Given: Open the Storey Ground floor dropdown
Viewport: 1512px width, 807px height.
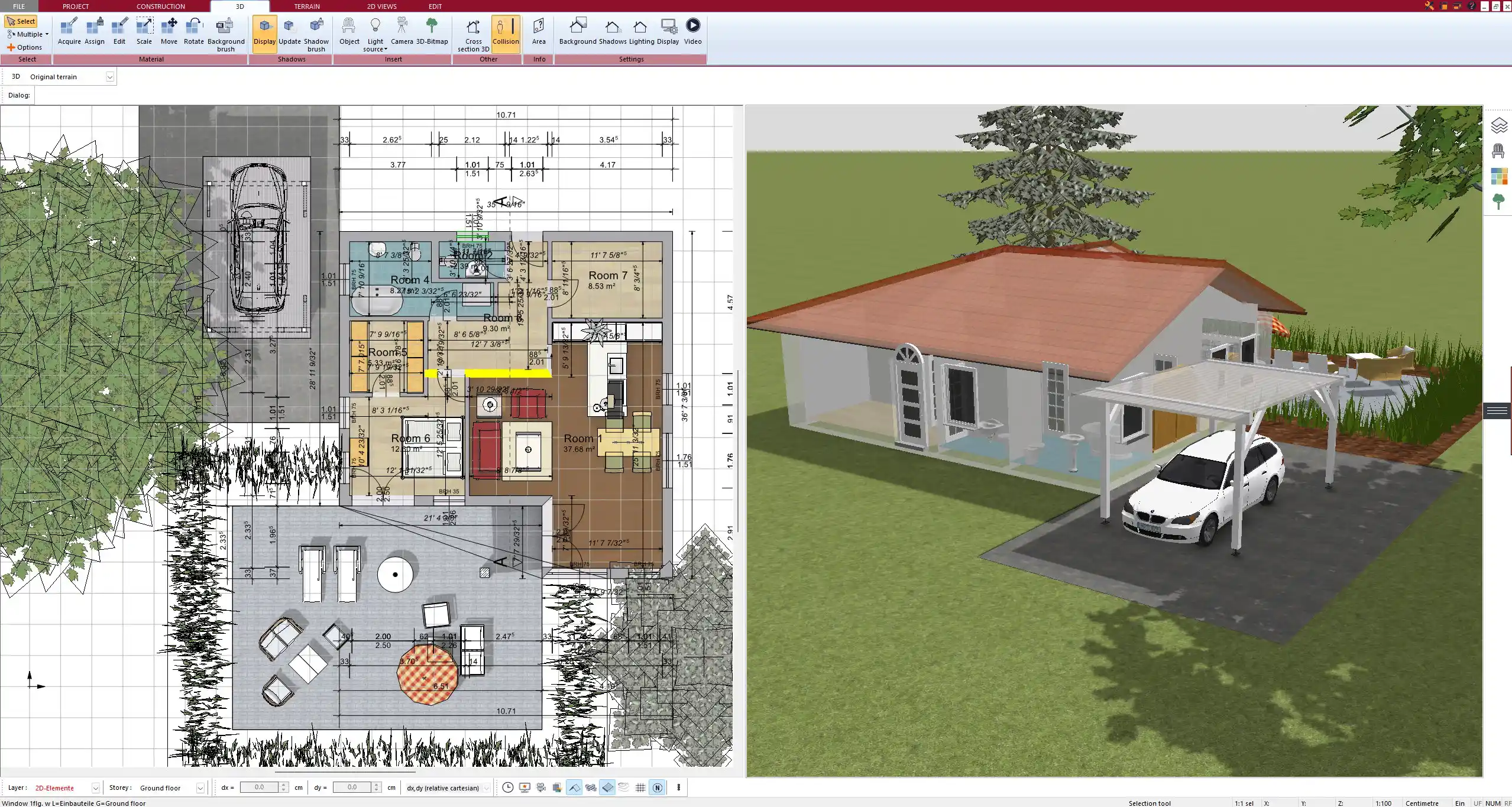Looking at the screenshot, I should [200, 788].
